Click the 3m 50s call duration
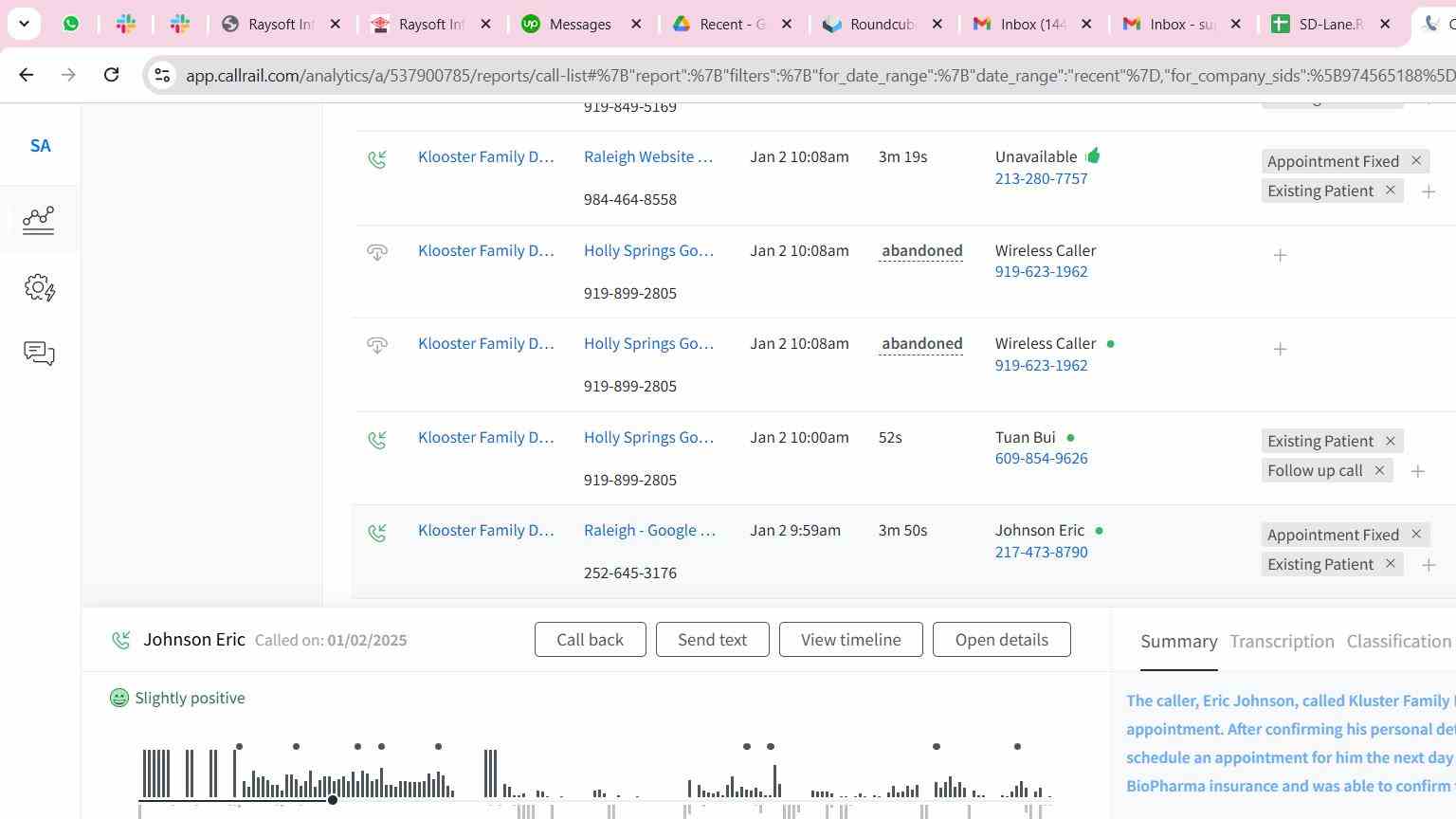This screenshot has width=1456, height=819. pos(902,530)
